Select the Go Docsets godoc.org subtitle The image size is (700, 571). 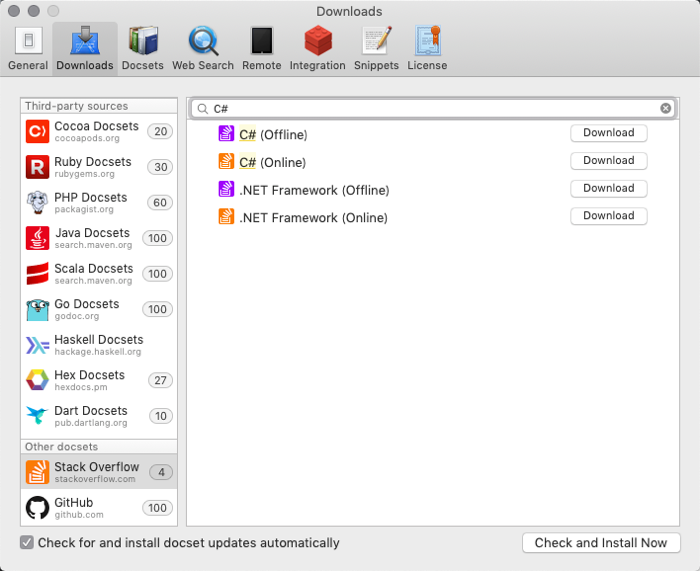pos(77,316)
